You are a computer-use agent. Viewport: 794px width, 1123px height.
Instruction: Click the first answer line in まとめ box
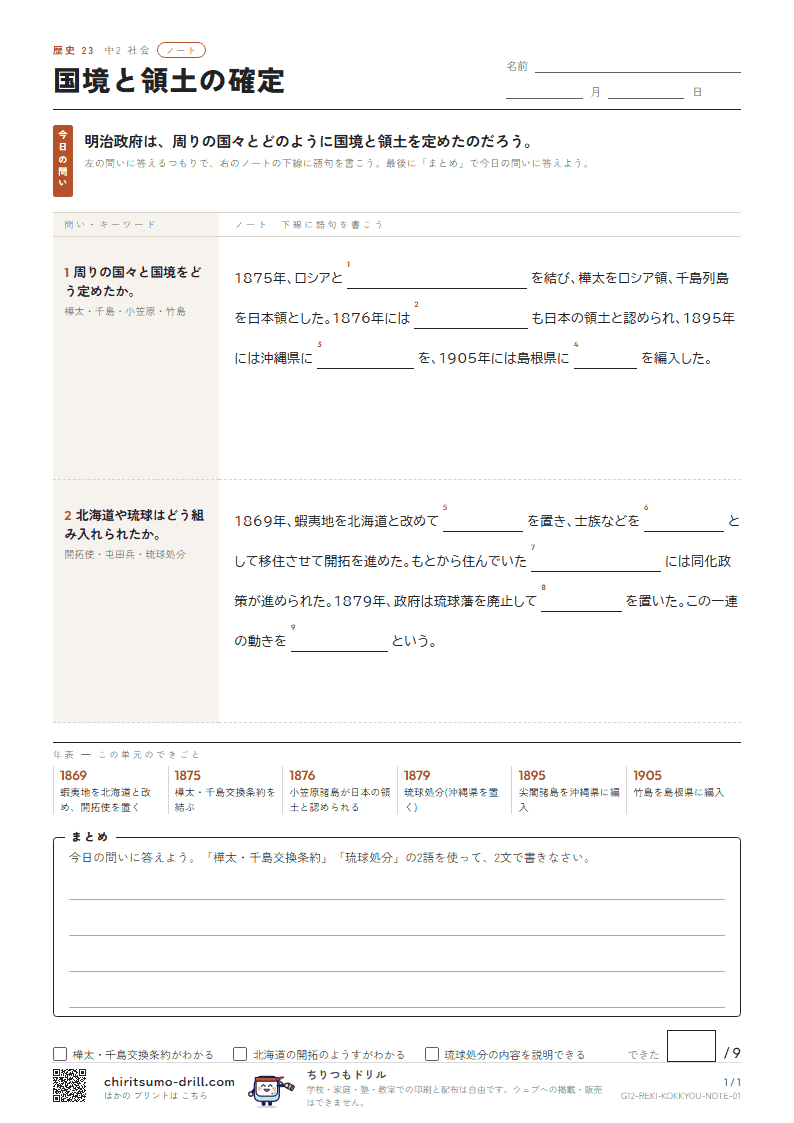pos(397,890)
